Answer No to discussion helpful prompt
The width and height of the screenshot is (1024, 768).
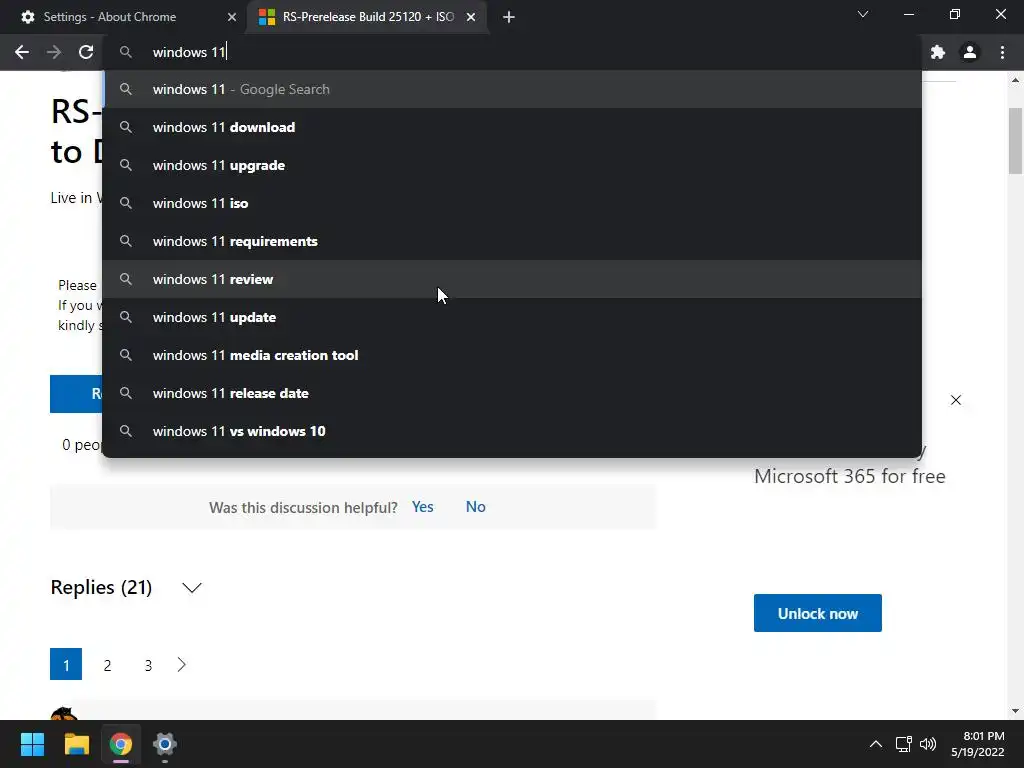tap(475, 507)
